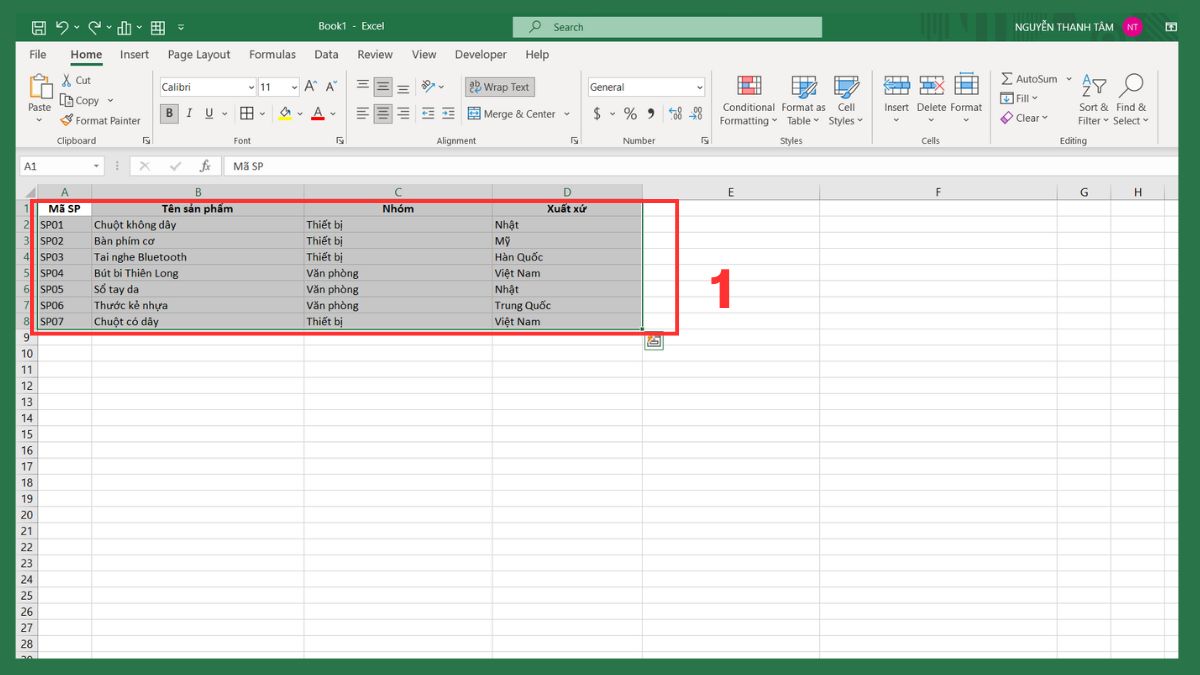Viewport: 1200px width, 675px height.
Task: Apply Percent Style number format
Action: (x=630, y=113)
